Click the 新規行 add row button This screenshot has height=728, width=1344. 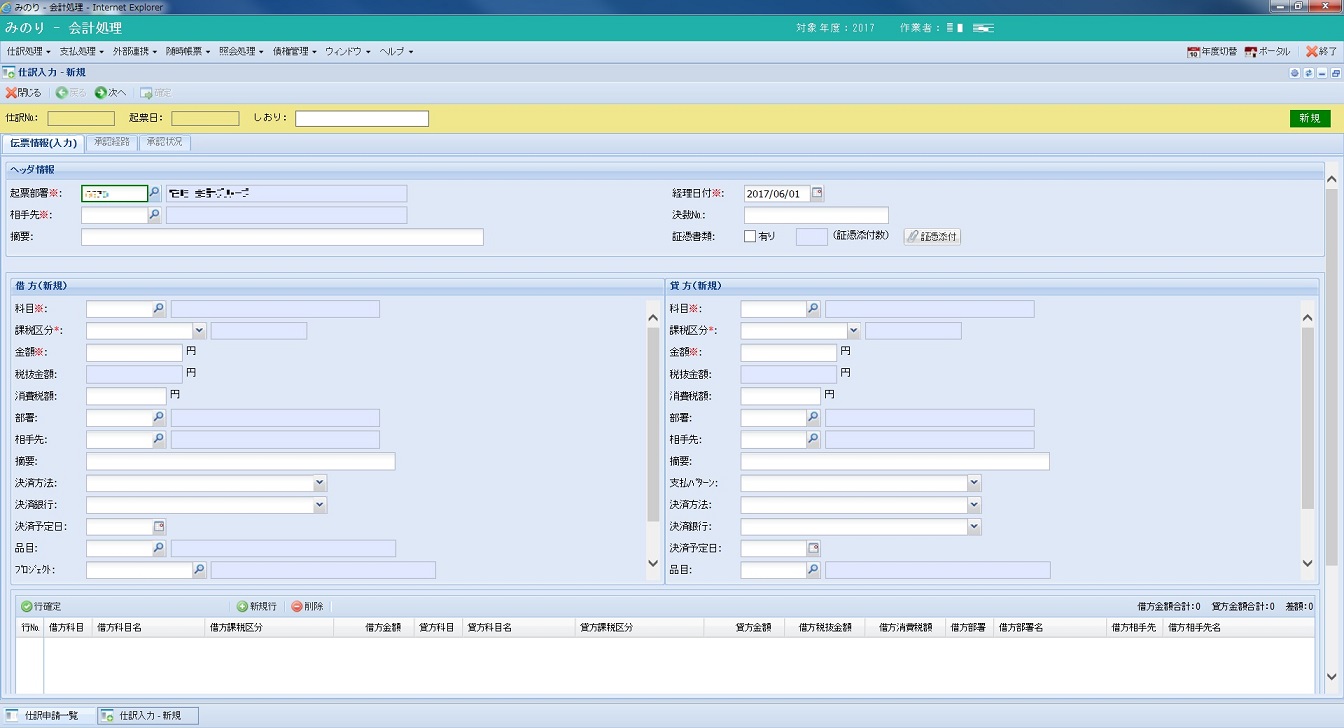pos(257,606)
